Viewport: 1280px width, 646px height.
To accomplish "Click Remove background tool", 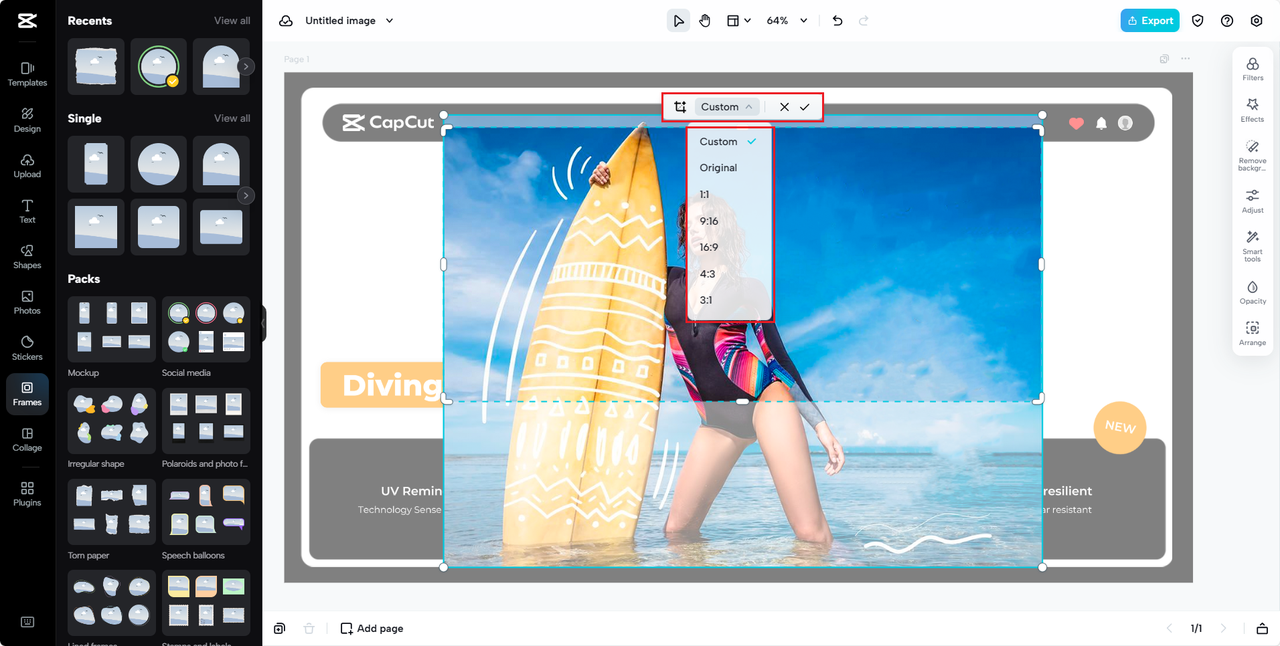I will pos(1252,155).
